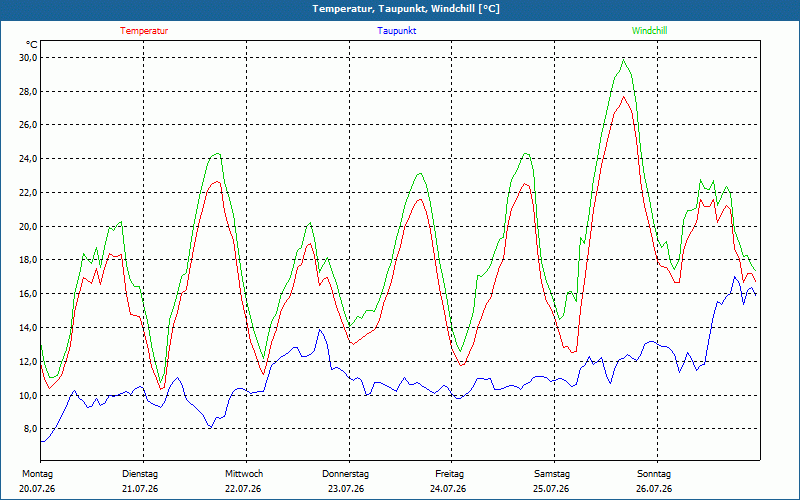Click the 10,0 y-axis value
Viewport: 800px width, 500px height.
click(29, 395)
